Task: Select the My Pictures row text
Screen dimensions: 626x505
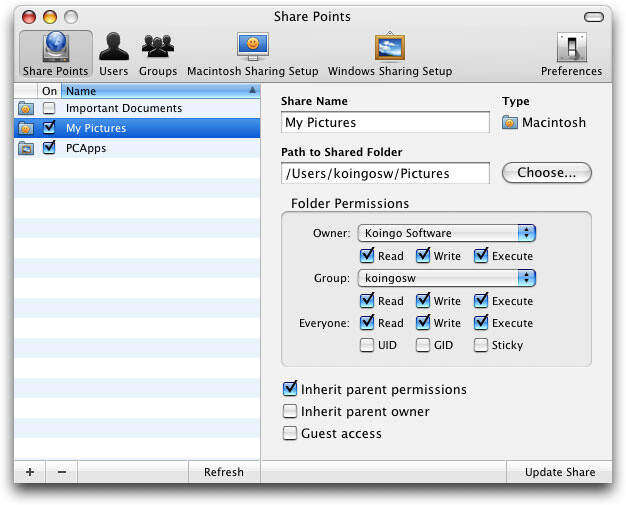Action: point(96,128)
